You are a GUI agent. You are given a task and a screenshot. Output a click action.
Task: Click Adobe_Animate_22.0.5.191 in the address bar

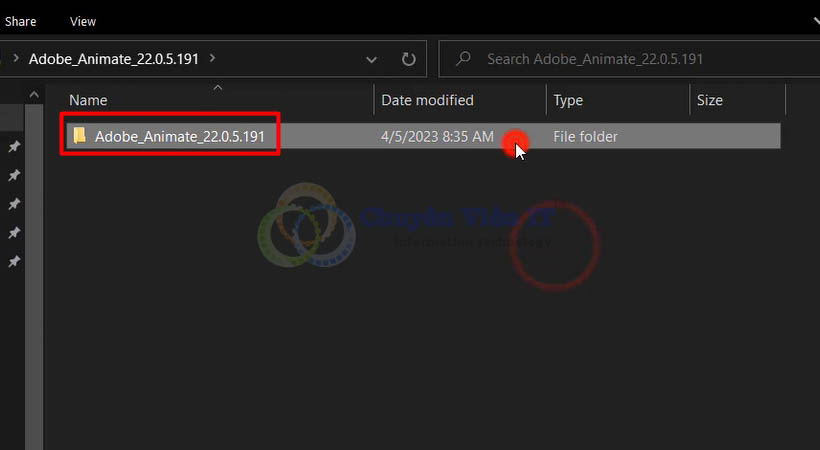113,59
